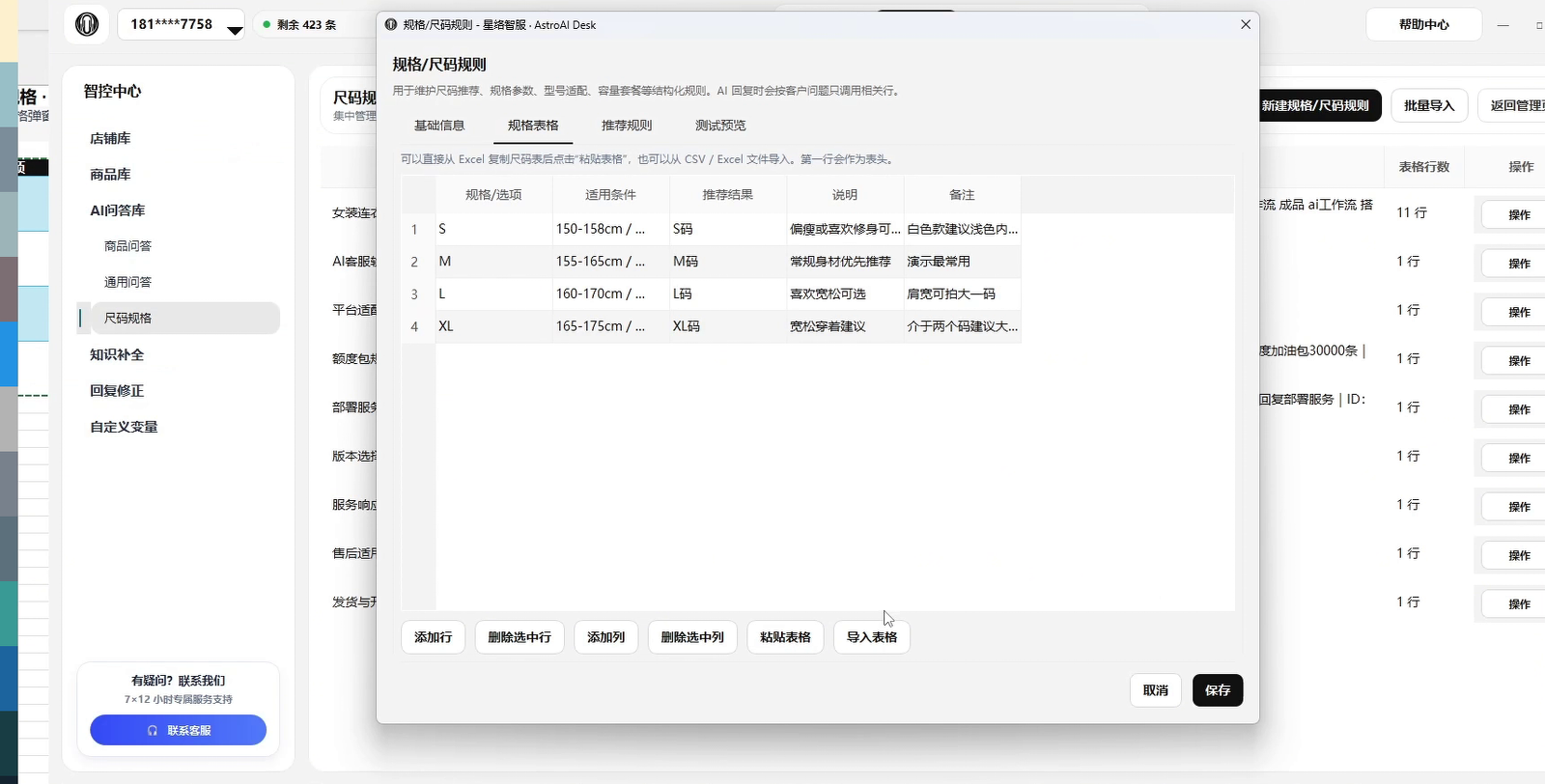Click the AstroAI logo icon in header
1545x784 pixels.
[x=87, y=24]
